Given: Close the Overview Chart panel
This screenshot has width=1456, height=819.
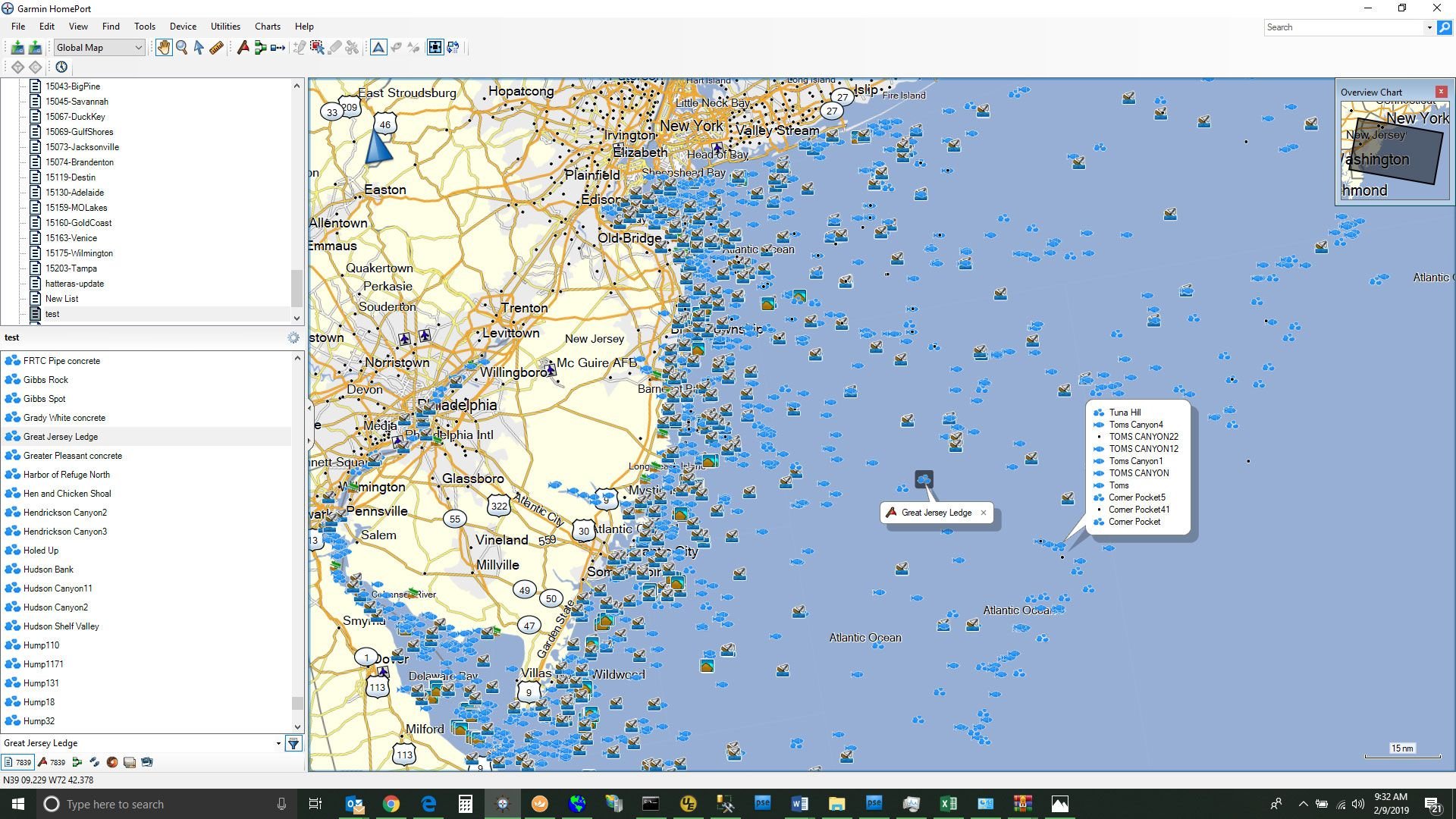Looking at the screenshot, I should click(1442, 92).
